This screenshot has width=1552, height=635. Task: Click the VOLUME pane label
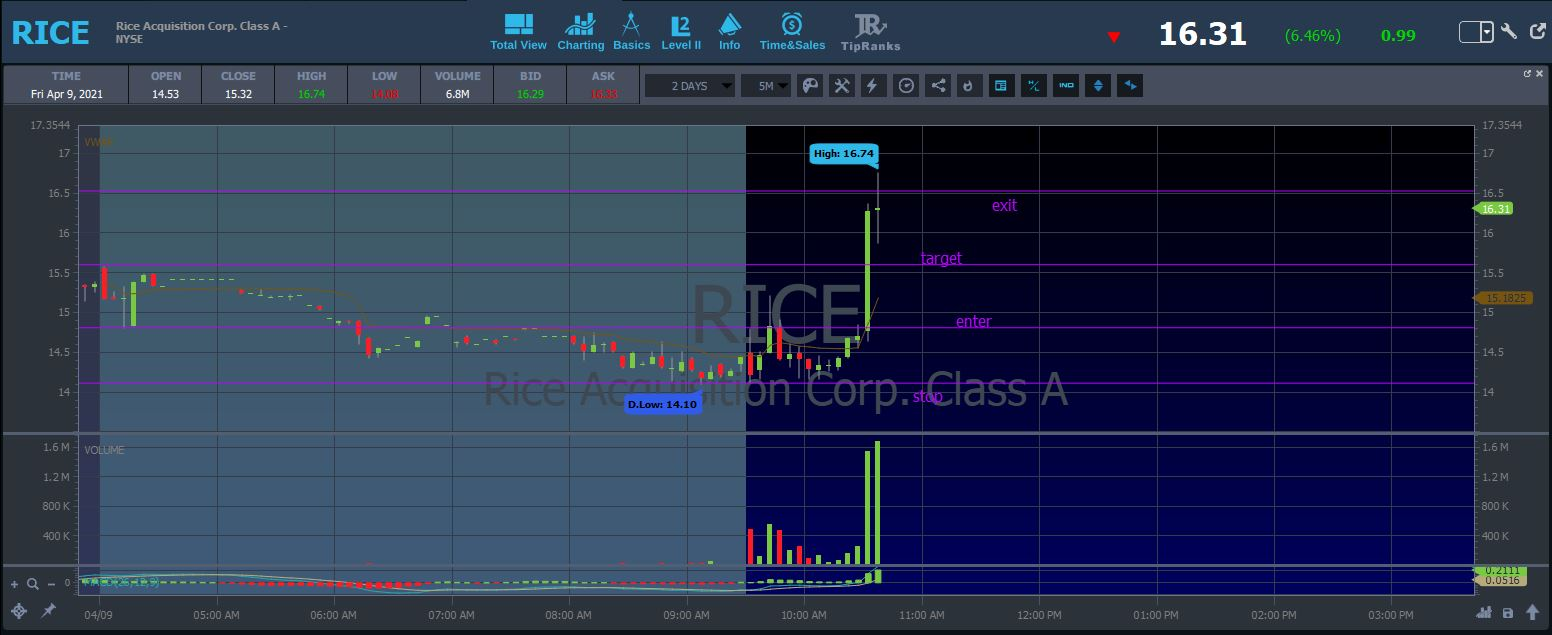click(104, 450)
